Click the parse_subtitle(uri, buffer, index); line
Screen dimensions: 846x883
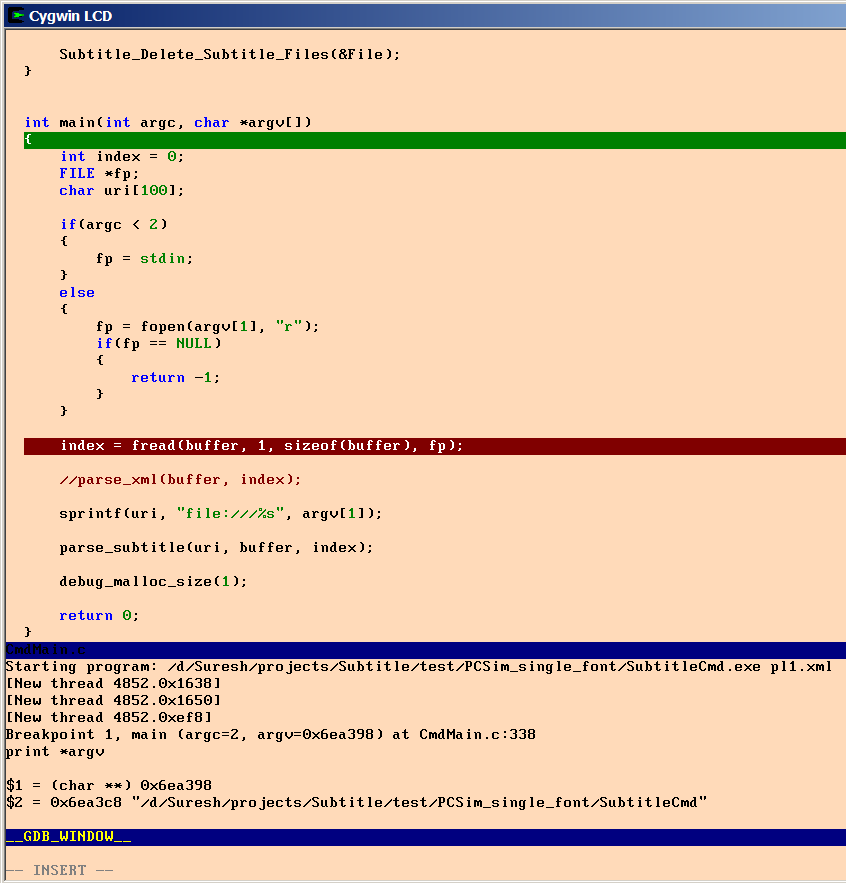tap(216, 547)
